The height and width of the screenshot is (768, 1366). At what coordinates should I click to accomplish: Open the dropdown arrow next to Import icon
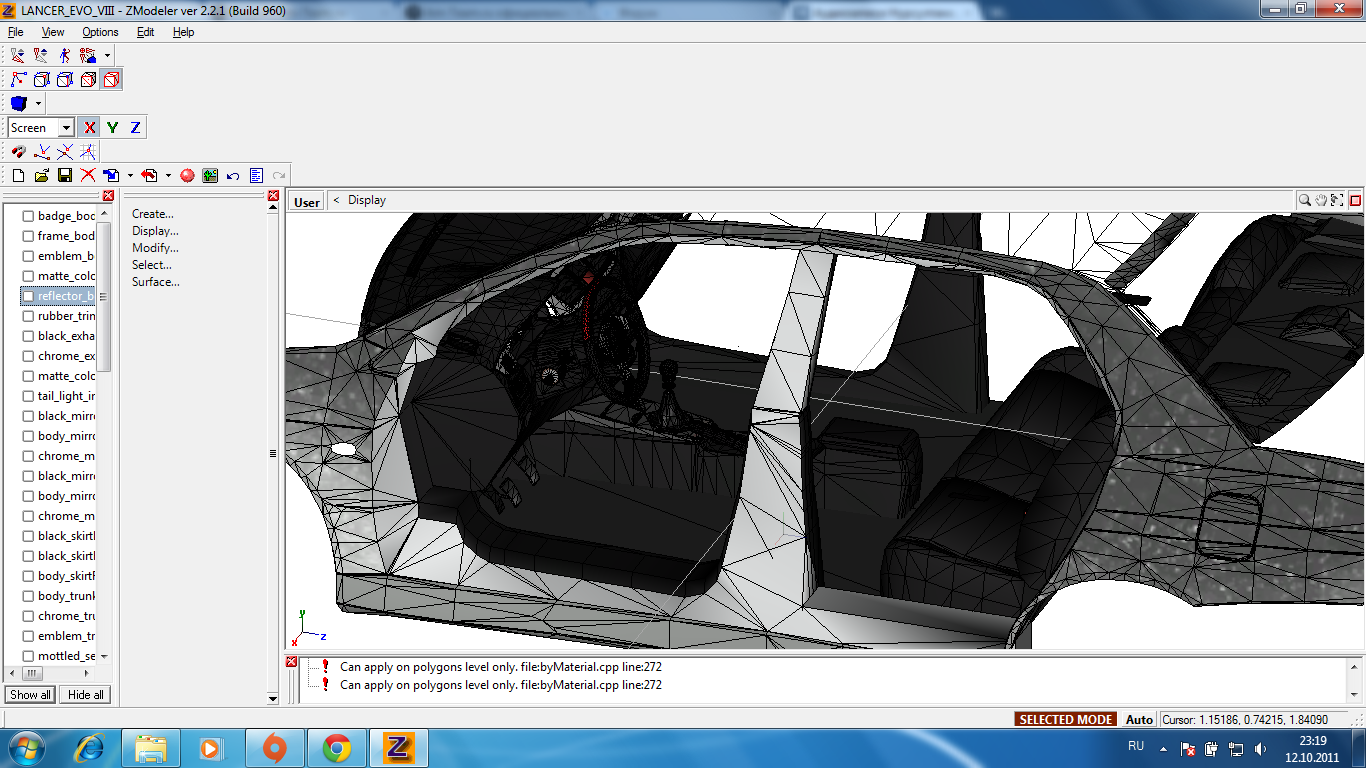tap(130, 175)
